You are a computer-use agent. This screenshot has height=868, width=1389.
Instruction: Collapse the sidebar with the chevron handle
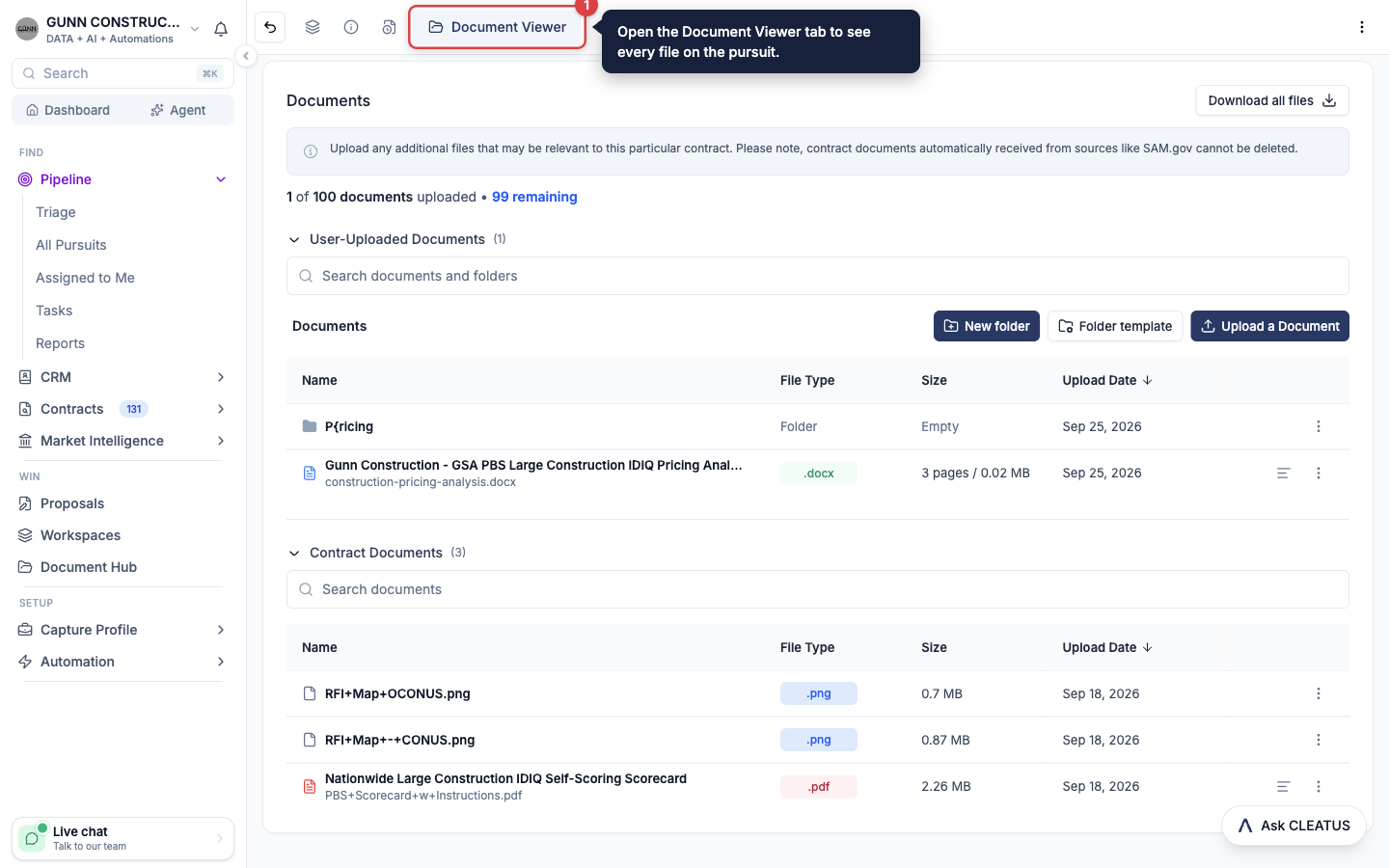pyautogui.click(x=246, y=56)
